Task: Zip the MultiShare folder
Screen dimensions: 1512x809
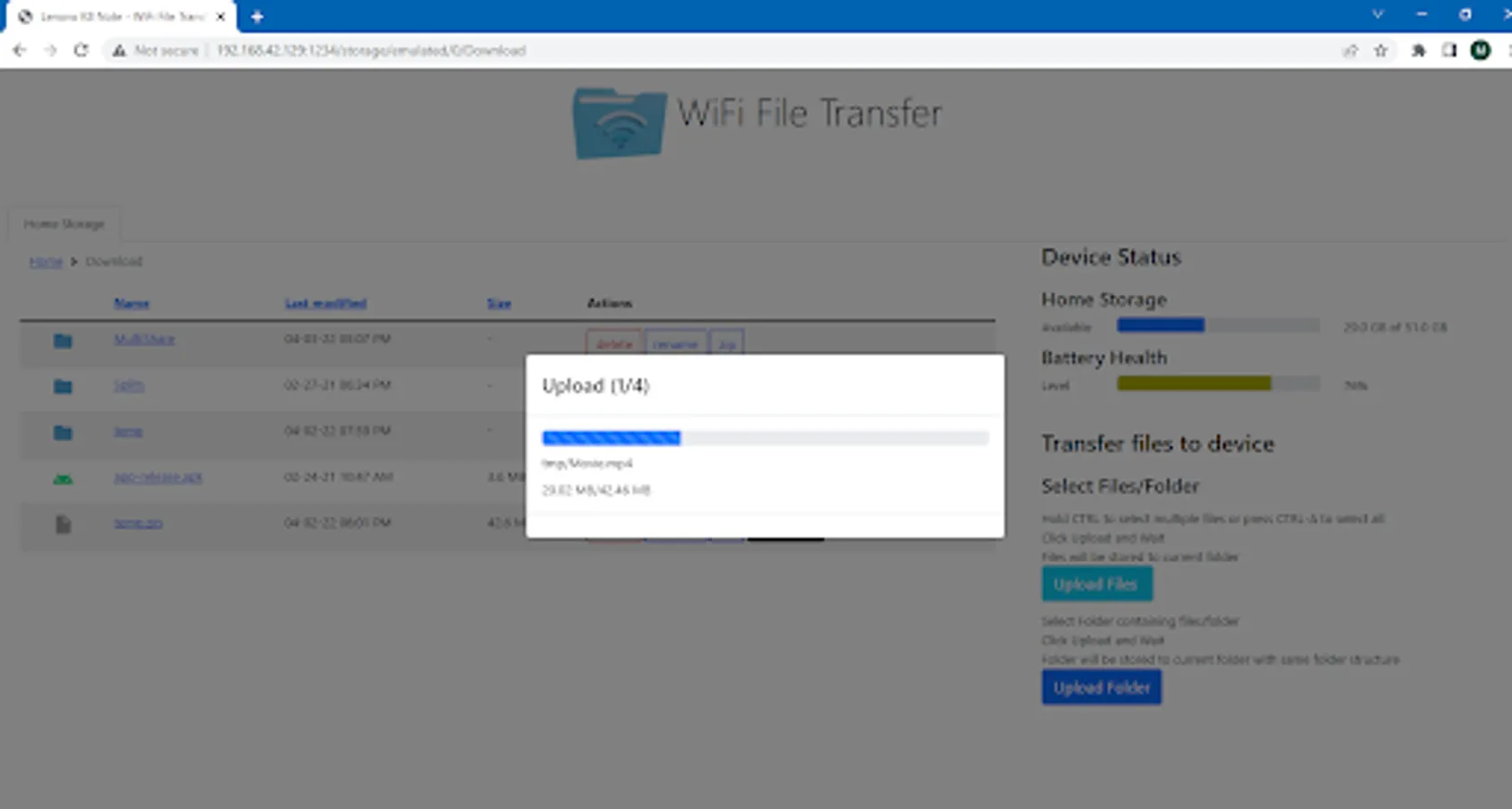Action: click(x=726, y=342)
